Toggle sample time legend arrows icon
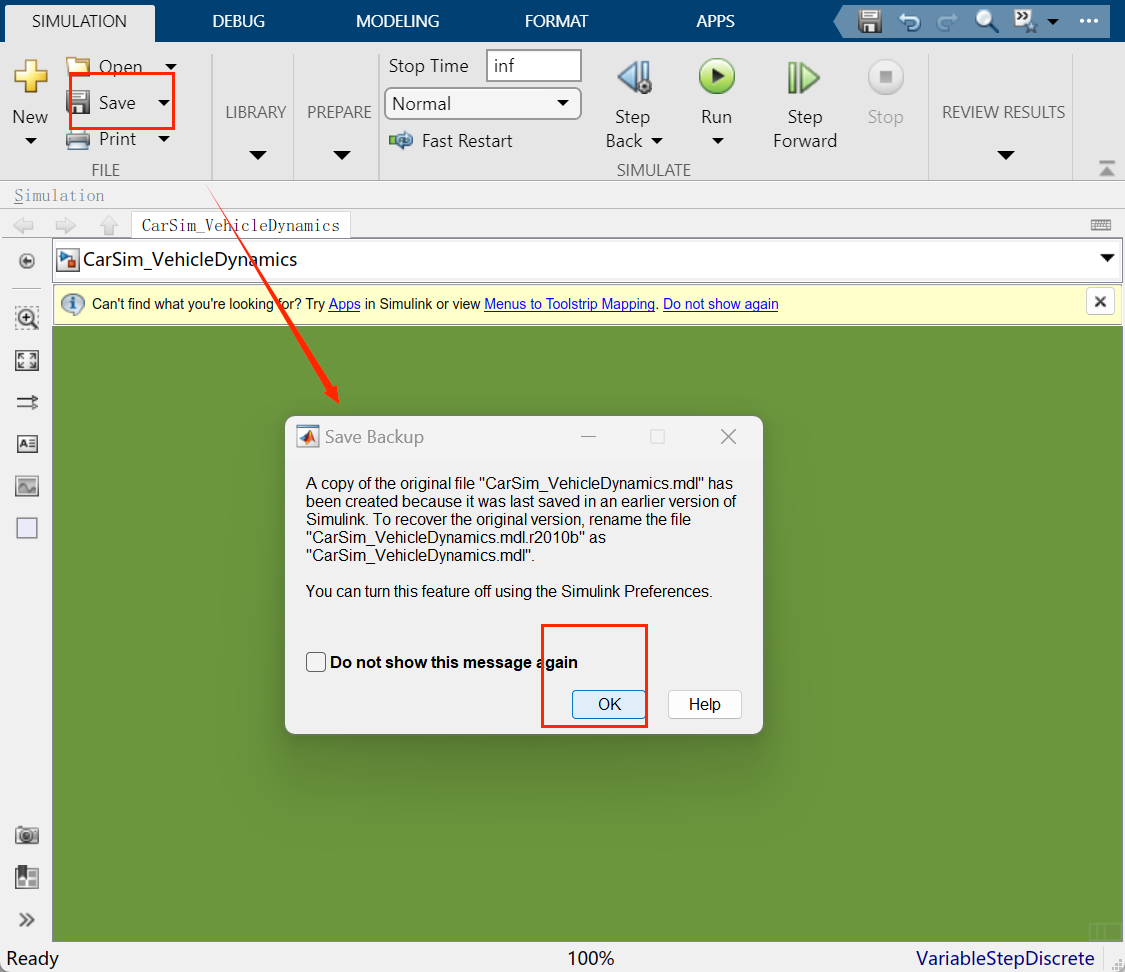The width and height of the screenshot is (1125, 972). click(27, 402)
